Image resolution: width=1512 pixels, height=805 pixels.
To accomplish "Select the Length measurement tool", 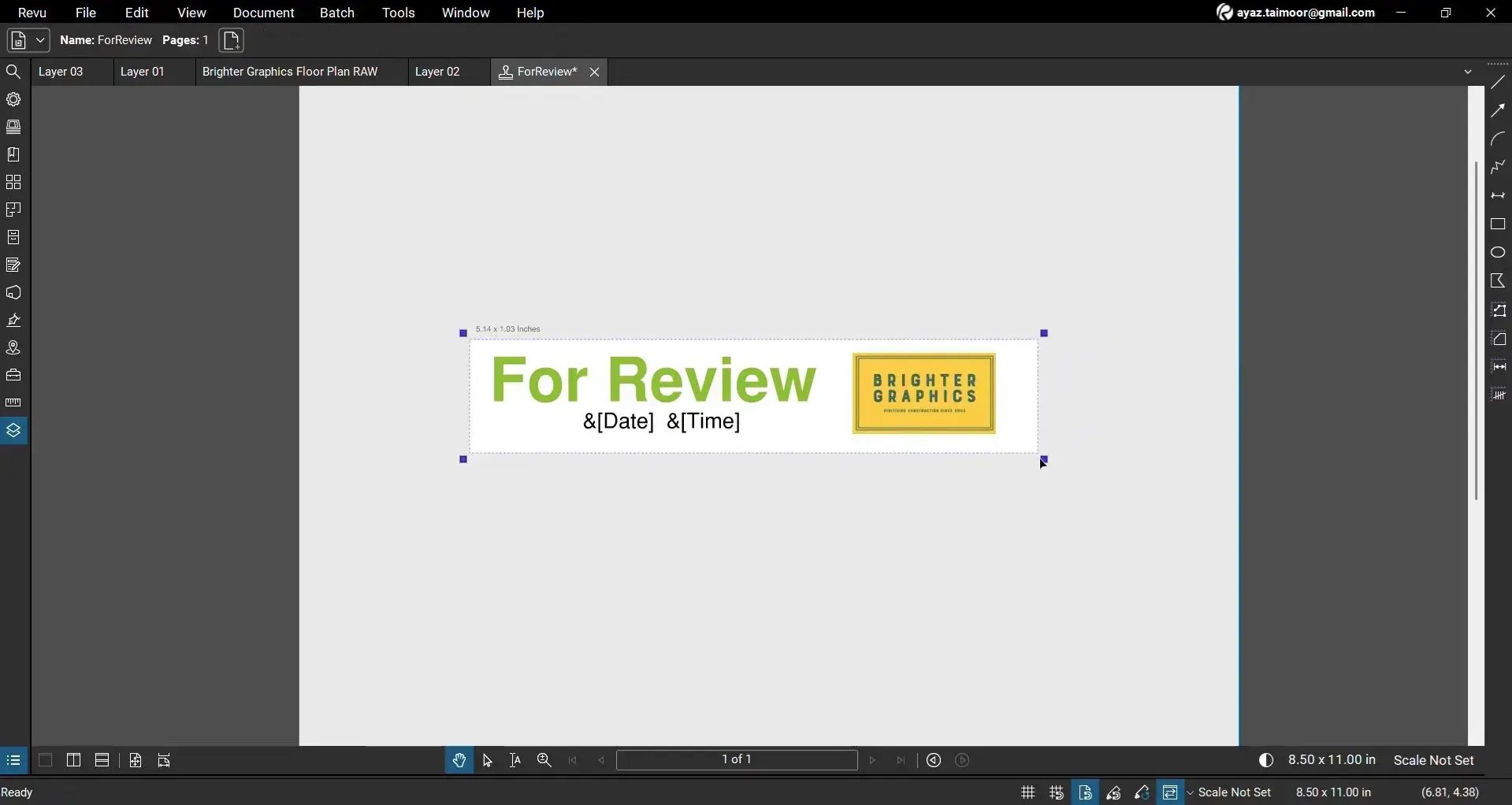I will [1498, 367].
